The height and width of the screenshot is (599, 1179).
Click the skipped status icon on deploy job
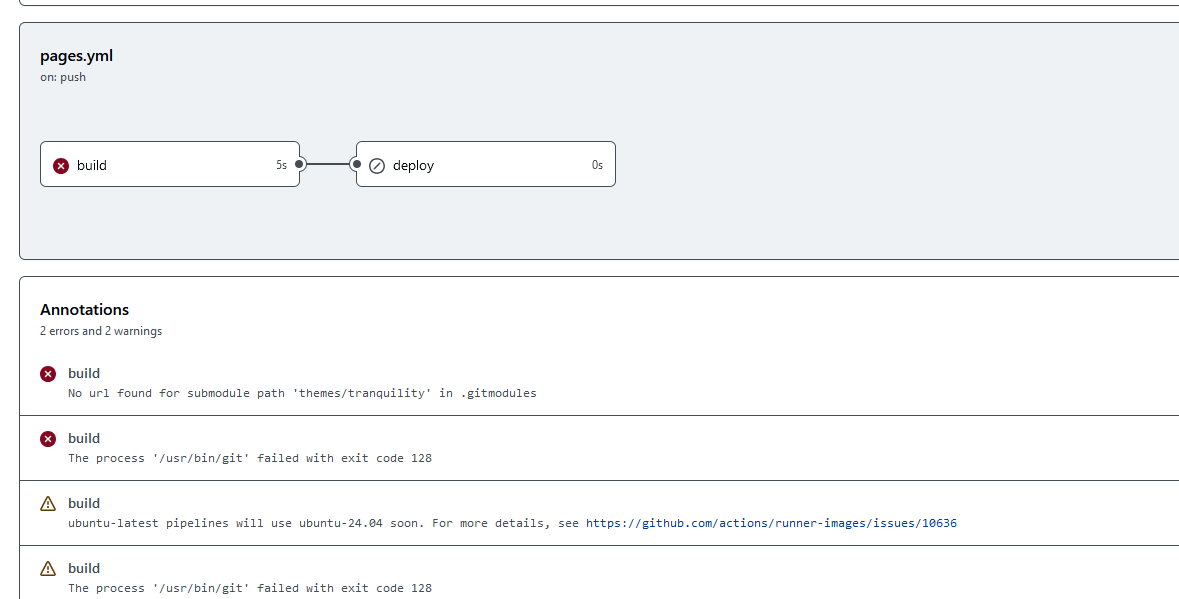click(377, 165)
